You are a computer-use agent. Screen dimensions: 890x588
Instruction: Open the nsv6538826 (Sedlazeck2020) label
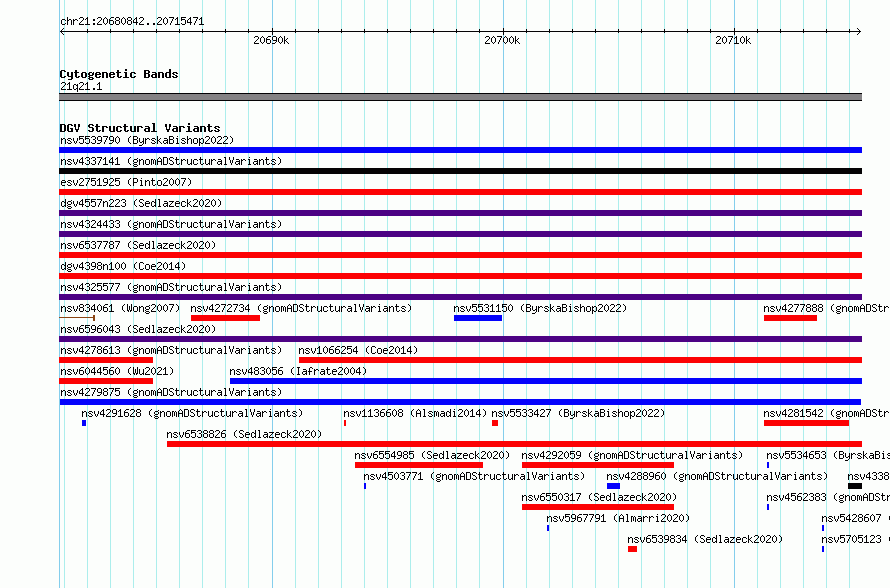(244, 434)
